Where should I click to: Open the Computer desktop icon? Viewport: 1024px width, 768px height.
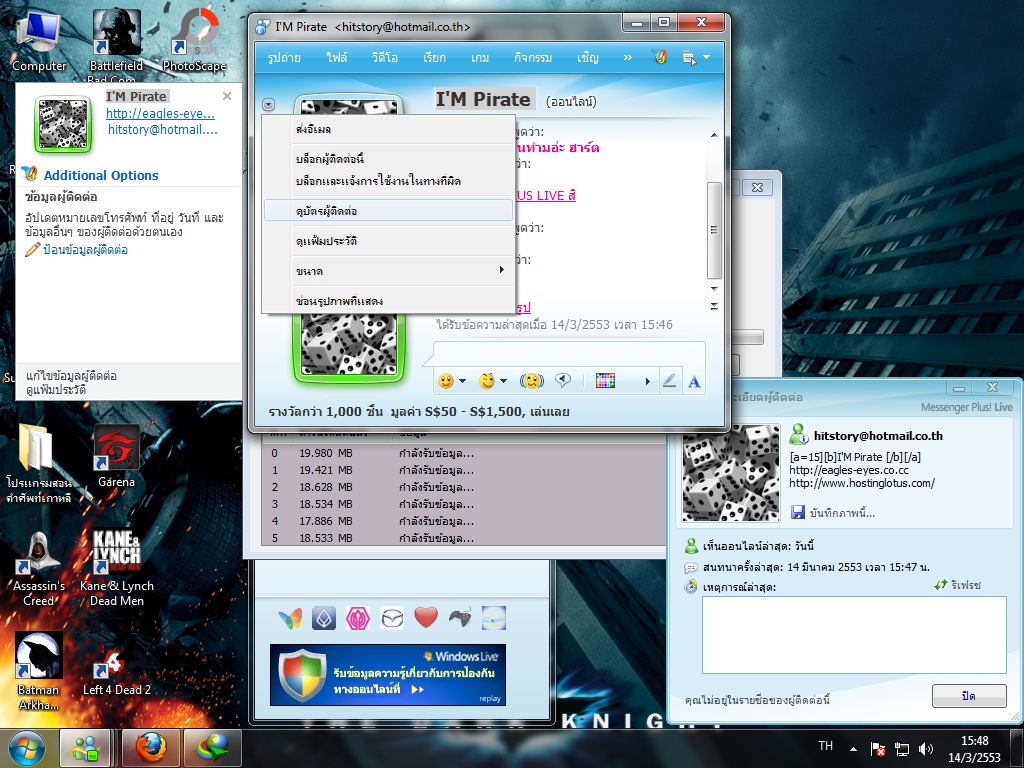pos(39,41)
